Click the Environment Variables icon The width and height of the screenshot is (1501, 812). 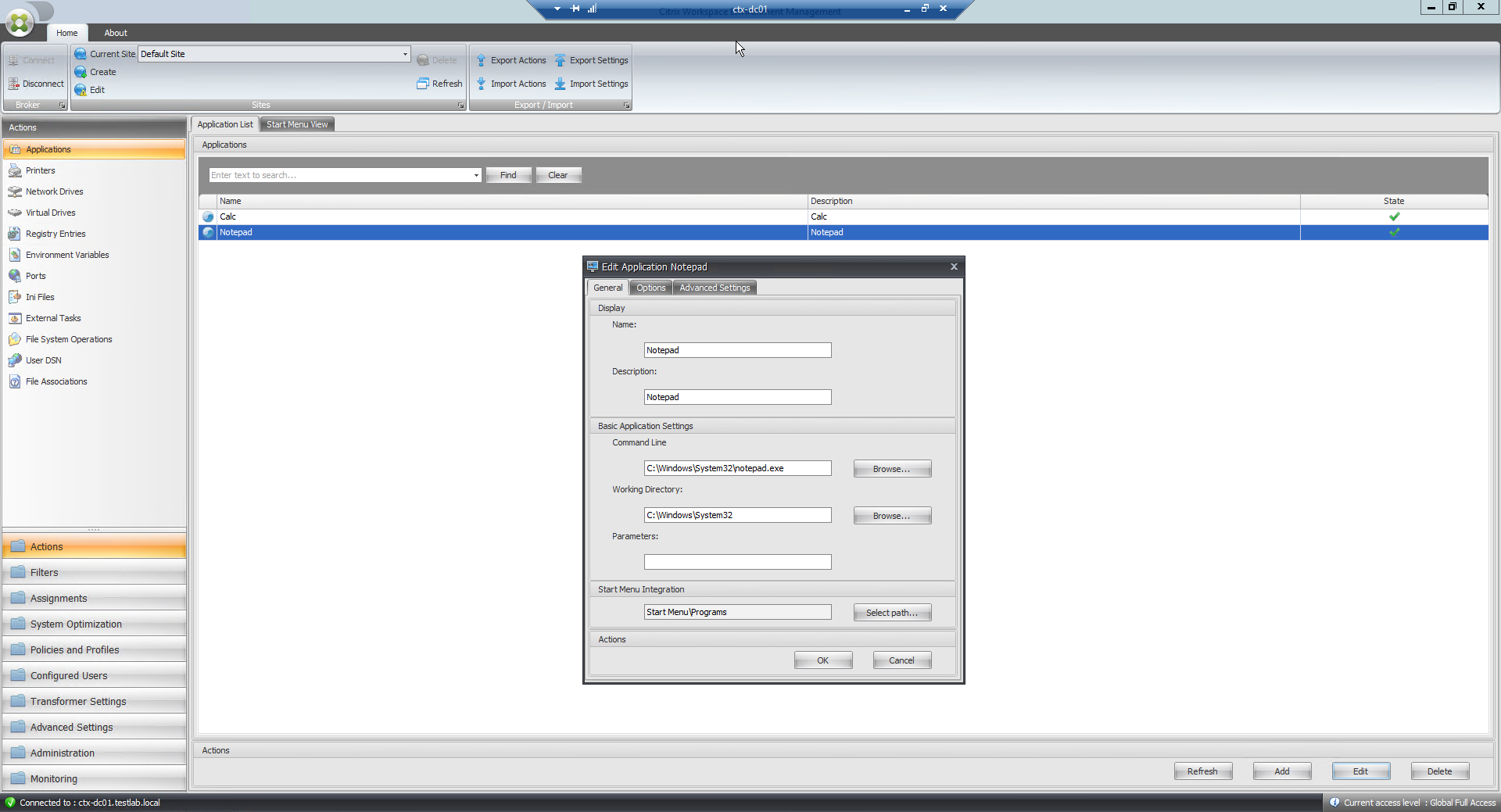(15, 255)
